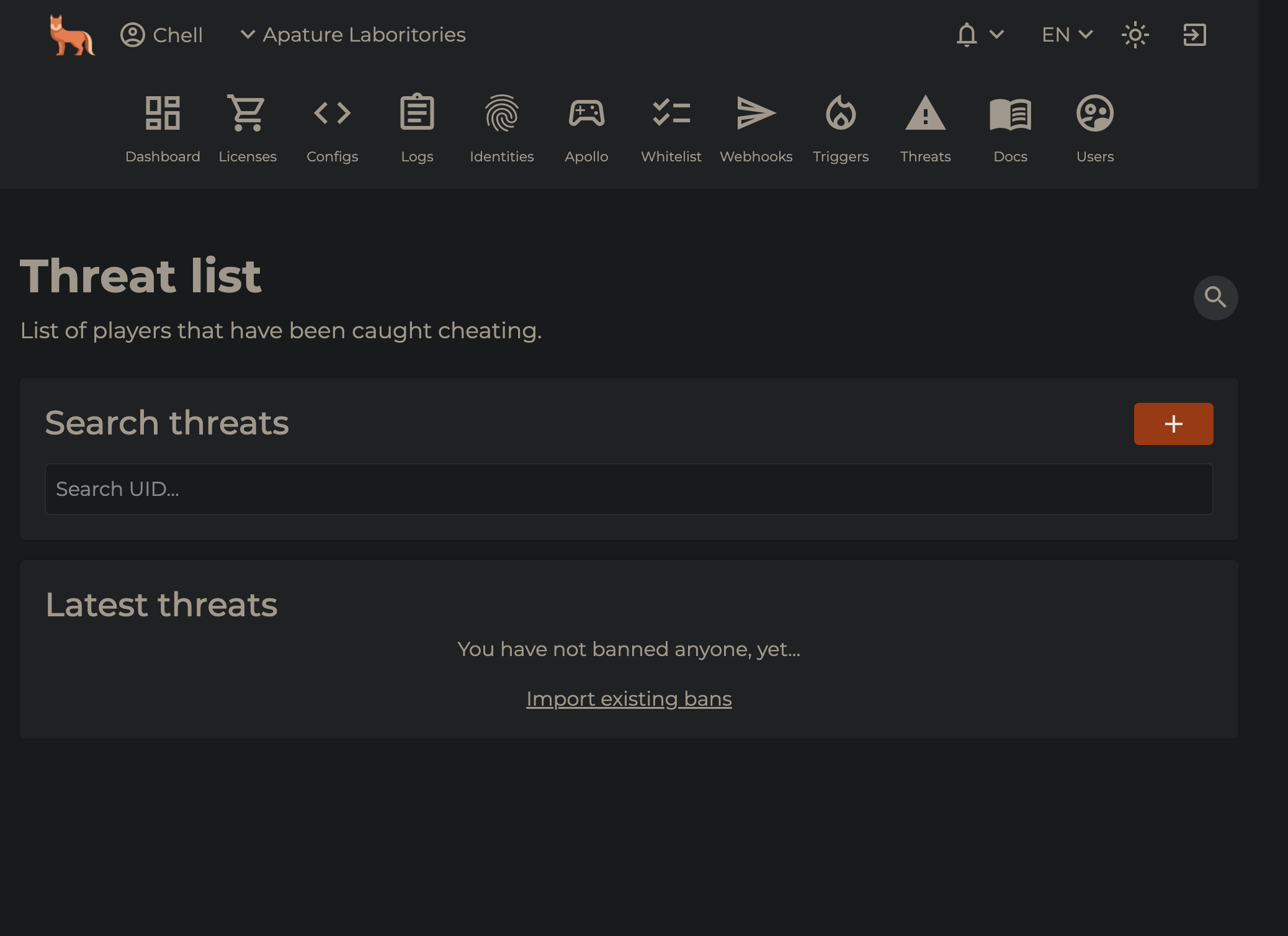Focus the Search UID input field

point(628,489)
